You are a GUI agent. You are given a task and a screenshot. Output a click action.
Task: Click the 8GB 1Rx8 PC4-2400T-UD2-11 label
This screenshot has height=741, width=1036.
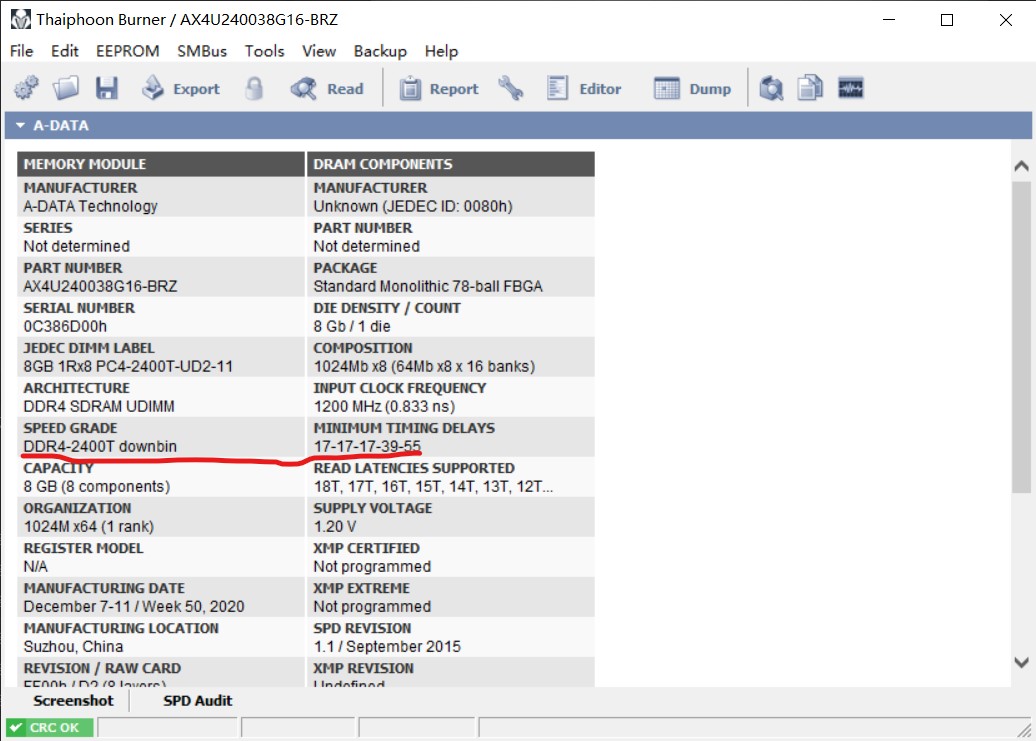128,367
